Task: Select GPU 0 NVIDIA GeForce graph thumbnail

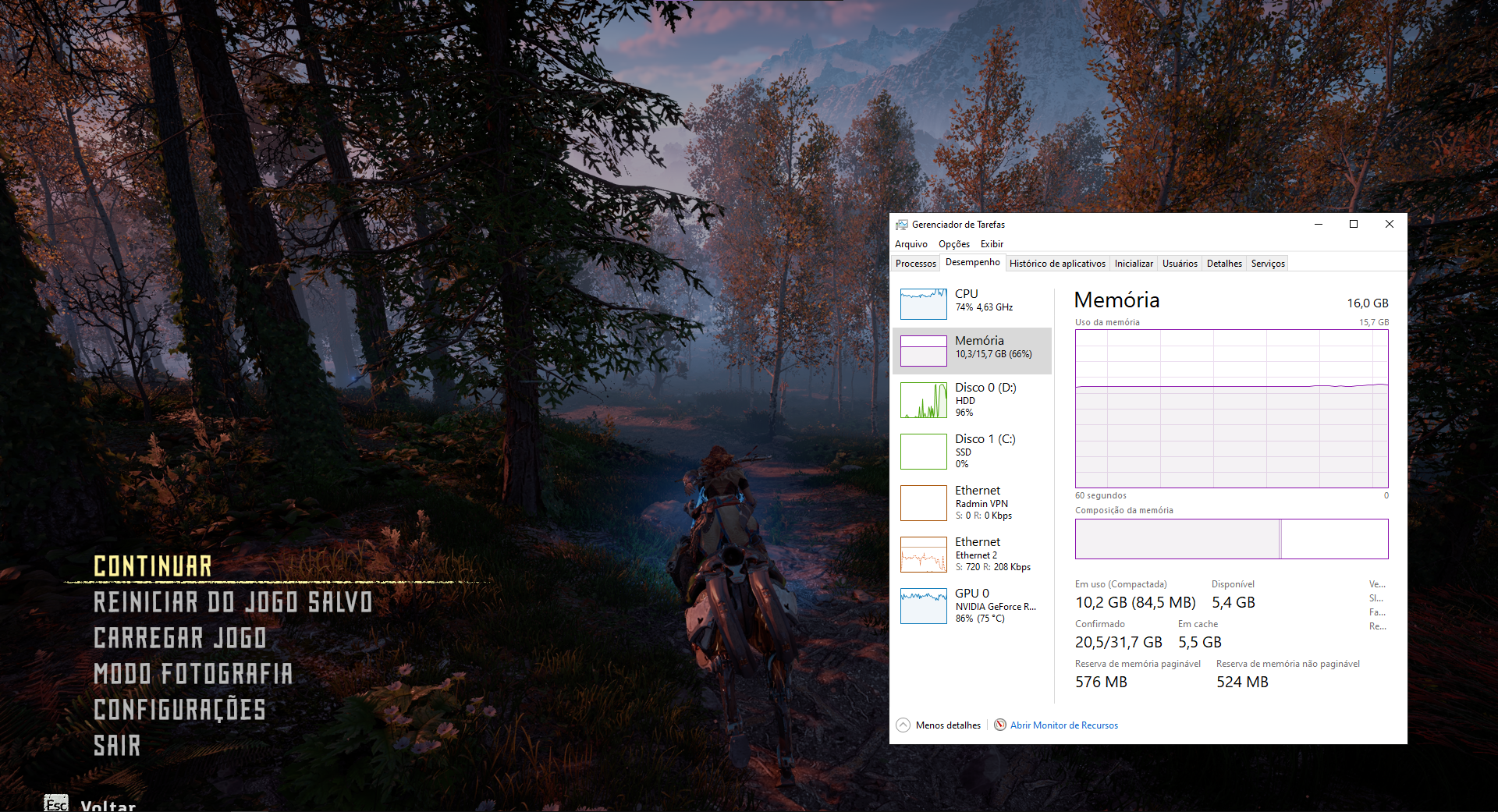Action: [923, 605]
